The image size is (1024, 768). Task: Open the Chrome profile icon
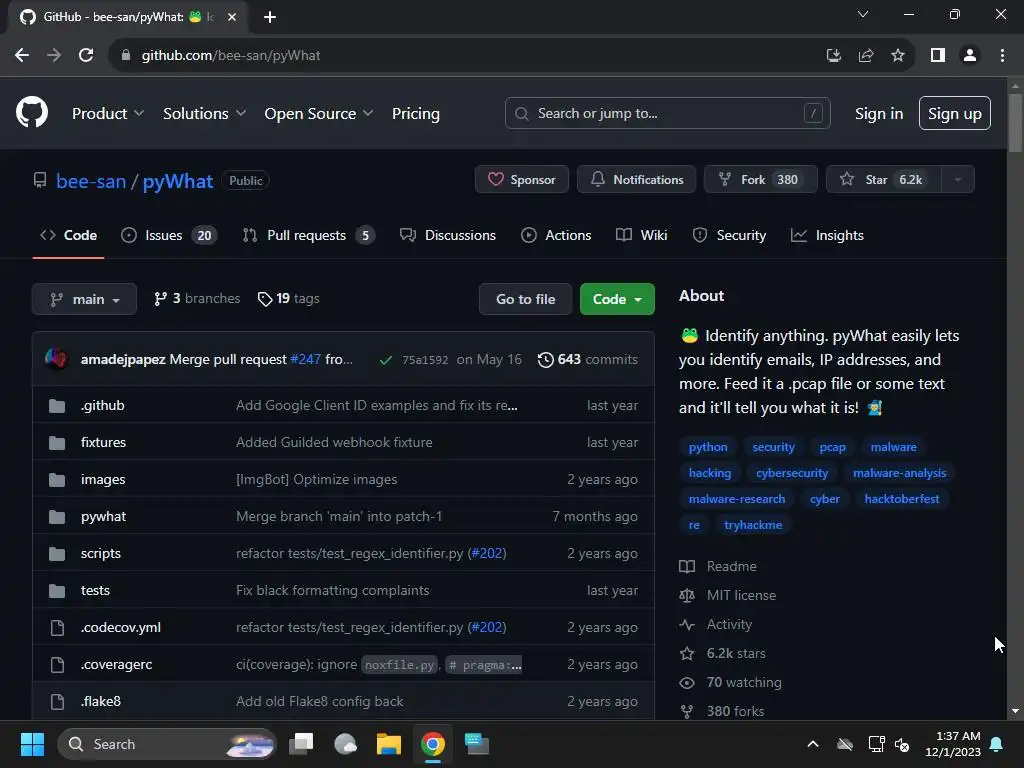(x=970, y=56)
